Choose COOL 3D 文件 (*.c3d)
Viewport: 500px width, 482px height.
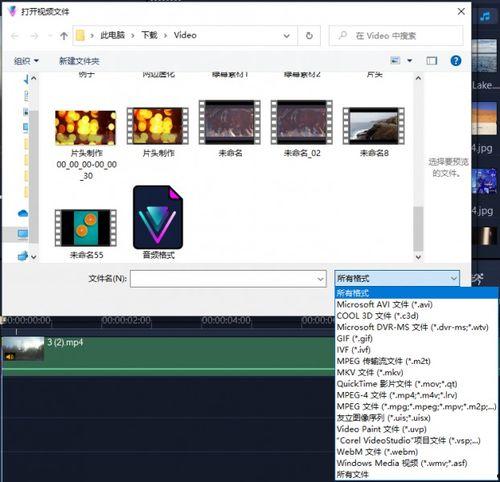[416, 316]
